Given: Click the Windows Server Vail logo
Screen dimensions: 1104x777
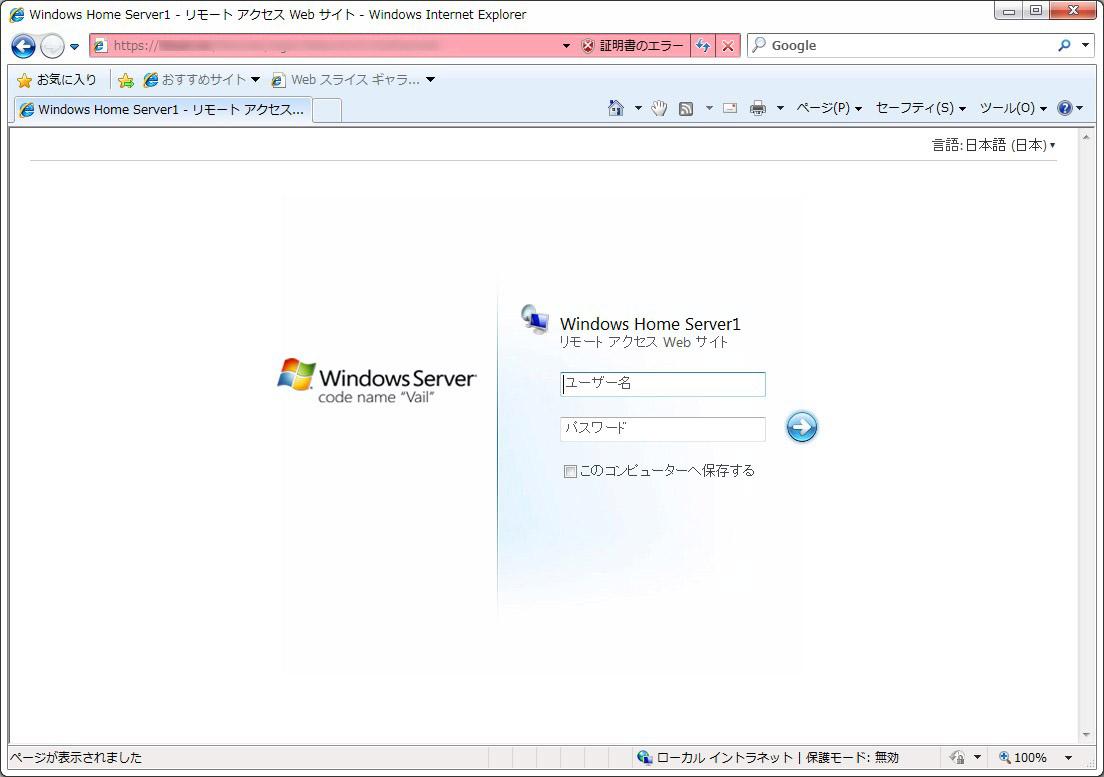Looking at the screenshot, I should pyautogui.click(x=377, y=381).
